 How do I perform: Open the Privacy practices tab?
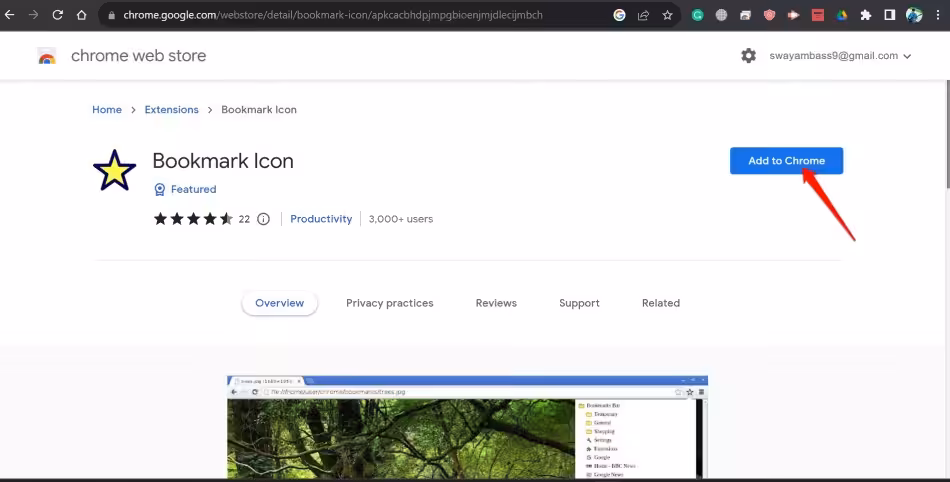(390, 303)
